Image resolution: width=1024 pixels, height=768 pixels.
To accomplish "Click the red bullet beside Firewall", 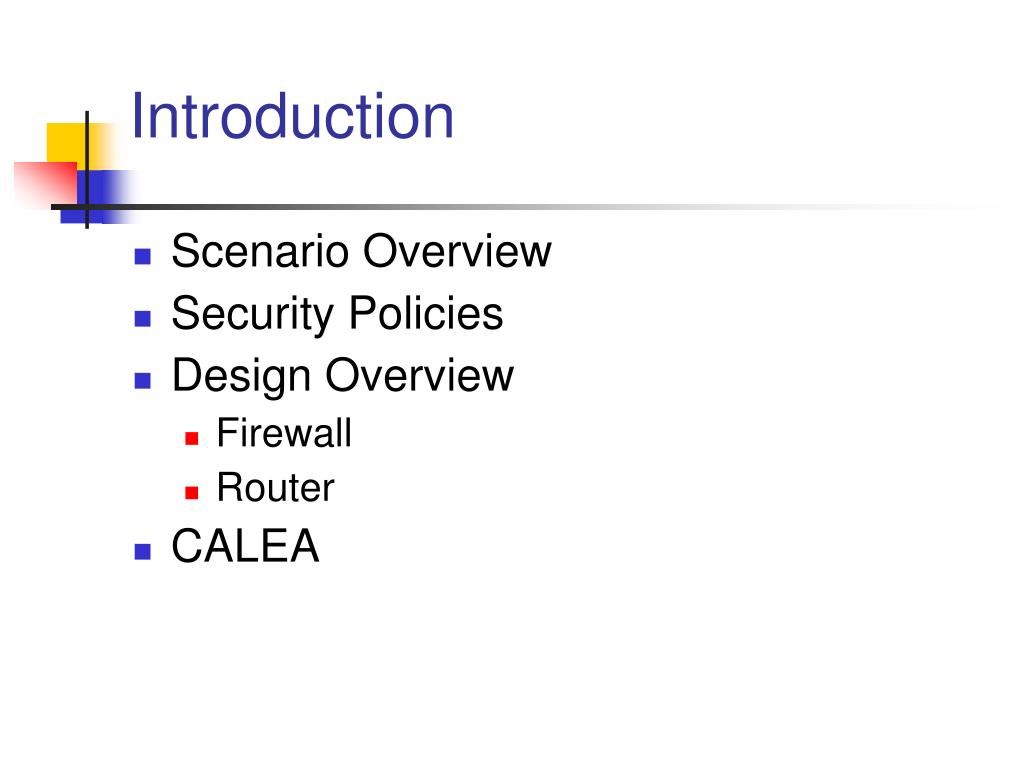I will tap(192, 438).
